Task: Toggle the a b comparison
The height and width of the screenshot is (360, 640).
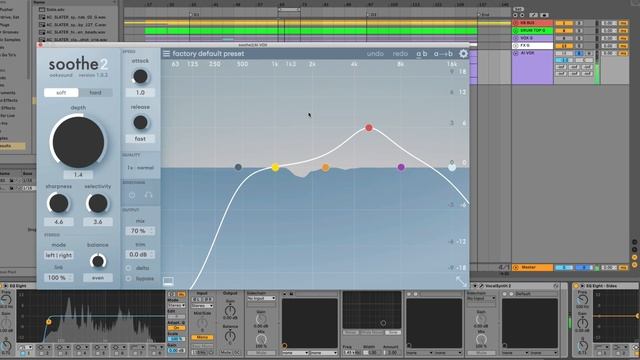Action: pos(422,53)
